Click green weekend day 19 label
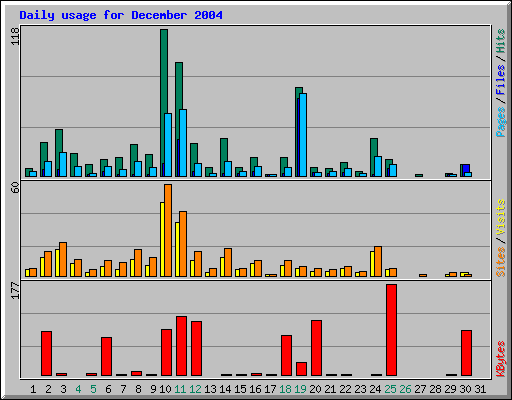The height and width of the screenshot is (400, 512). (300, 389)
